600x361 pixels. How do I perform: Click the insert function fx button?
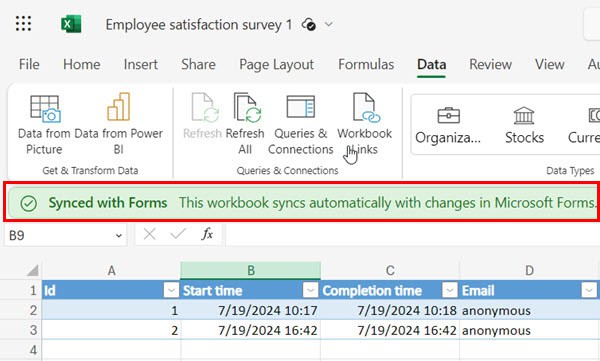207,234
